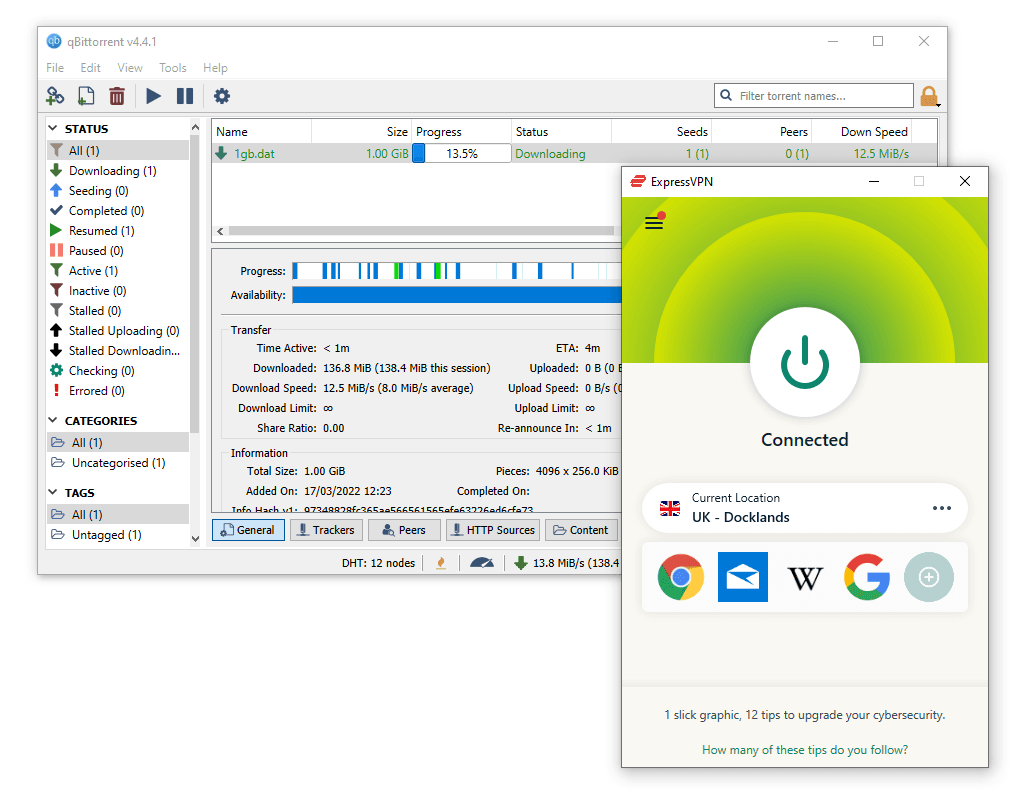This screenshot has width=1023, height=793.
Task: Click the sidebar scroll-down arrow
Action: pos(195,538)
